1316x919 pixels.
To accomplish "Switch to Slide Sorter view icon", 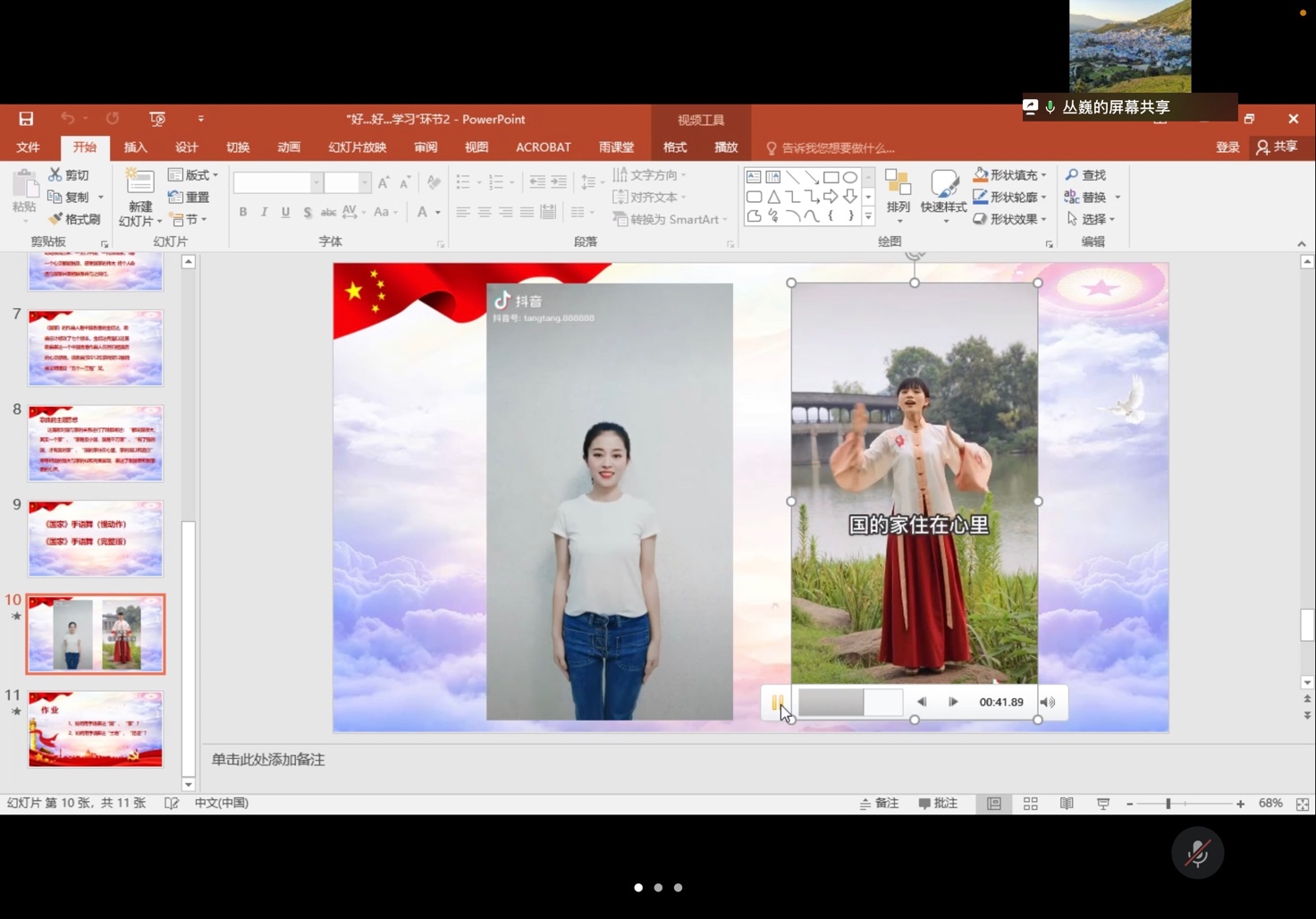I will [1030, 804].
